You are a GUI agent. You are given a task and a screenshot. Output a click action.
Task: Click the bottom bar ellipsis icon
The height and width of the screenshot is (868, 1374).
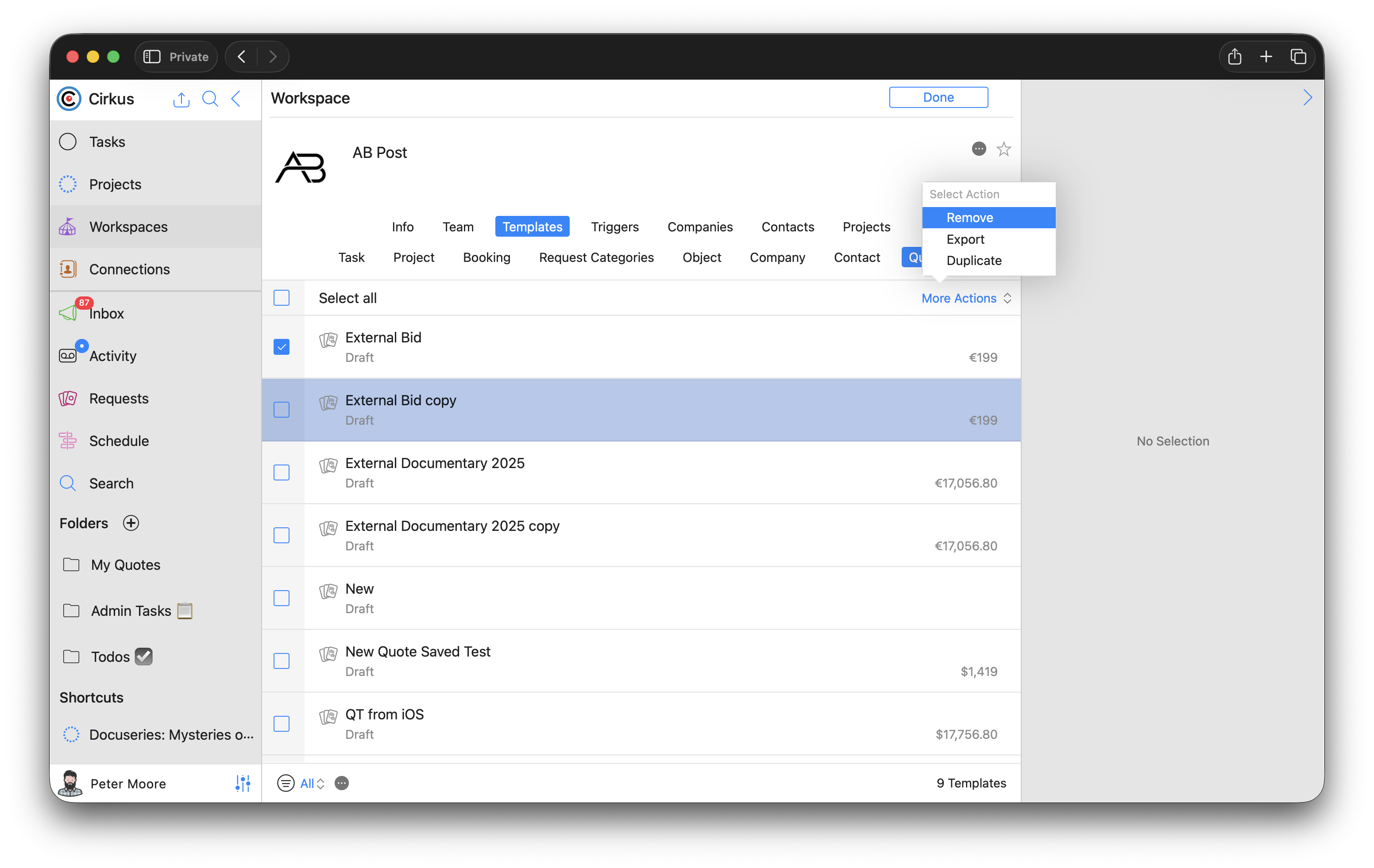tap(342, 783)
